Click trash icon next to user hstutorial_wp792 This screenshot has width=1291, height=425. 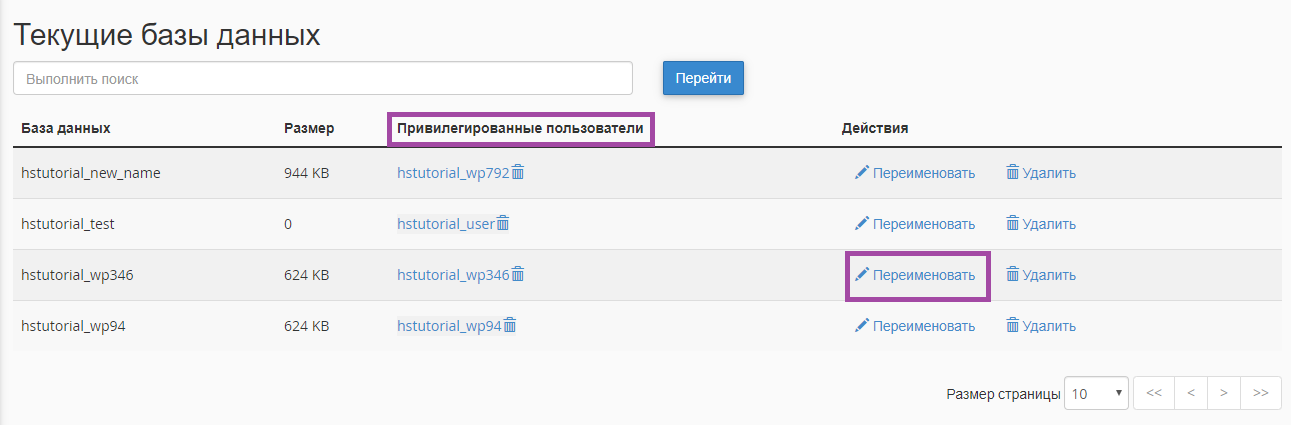point(518,172)
